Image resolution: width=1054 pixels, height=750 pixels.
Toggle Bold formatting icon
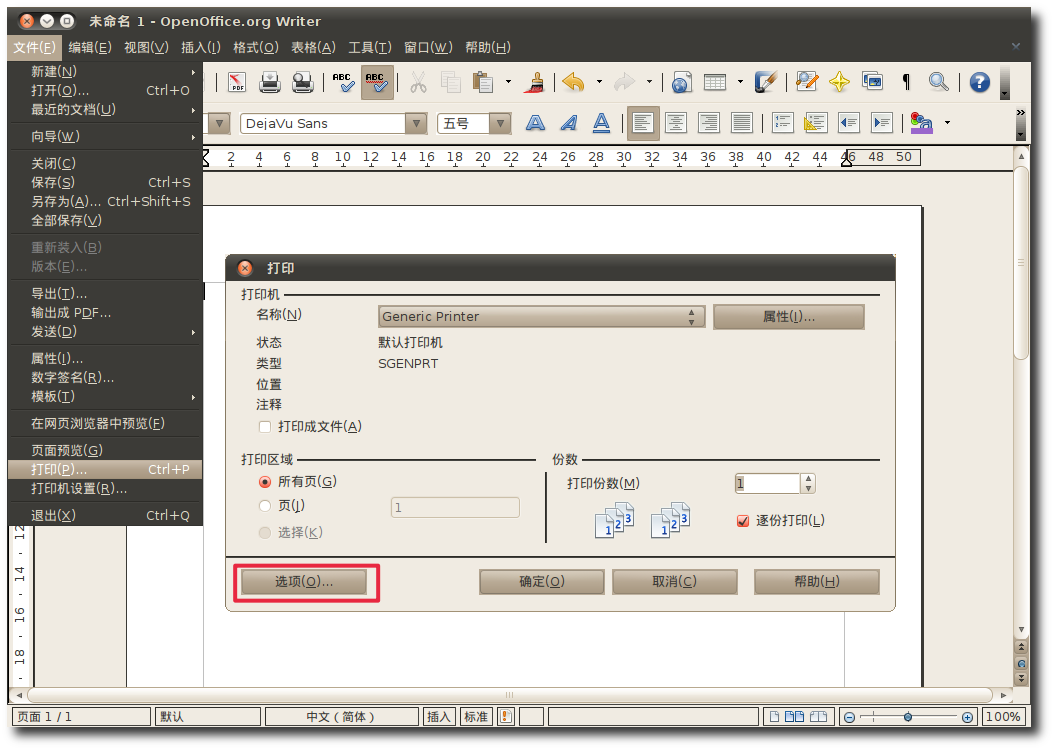pos(535,123)
